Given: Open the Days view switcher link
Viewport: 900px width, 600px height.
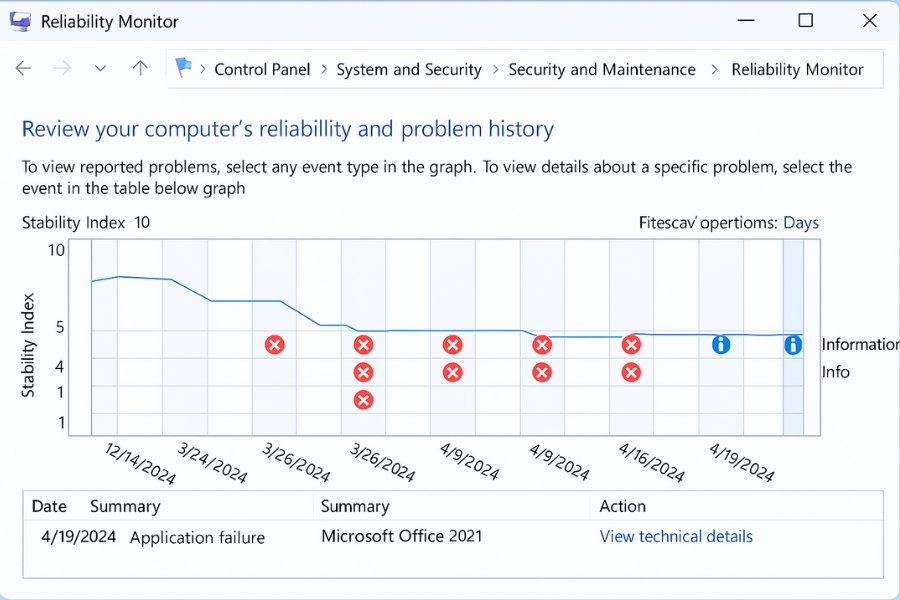Looking at the screenshot, I should coord(800,222).
